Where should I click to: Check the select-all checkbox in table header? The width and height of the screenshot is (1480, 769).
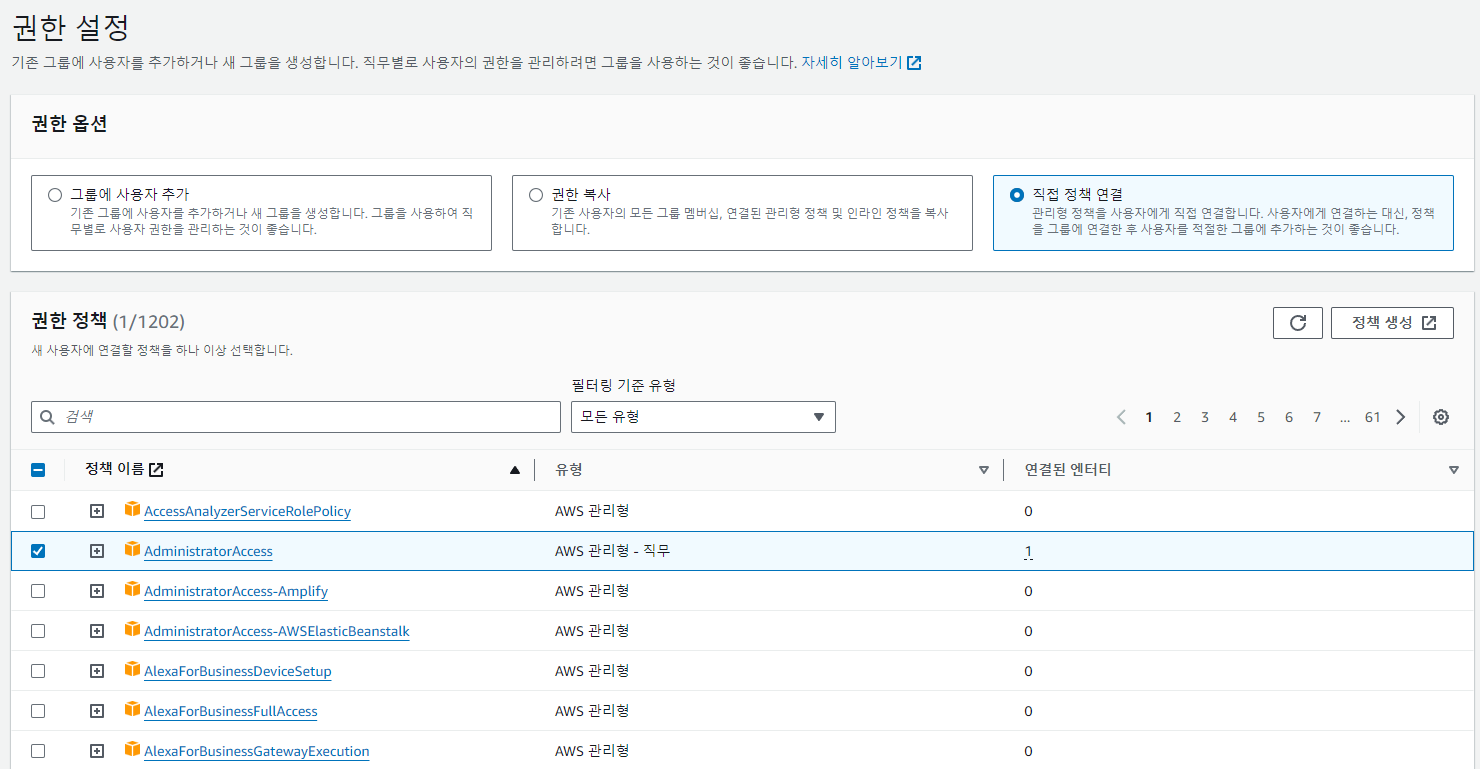38,469
